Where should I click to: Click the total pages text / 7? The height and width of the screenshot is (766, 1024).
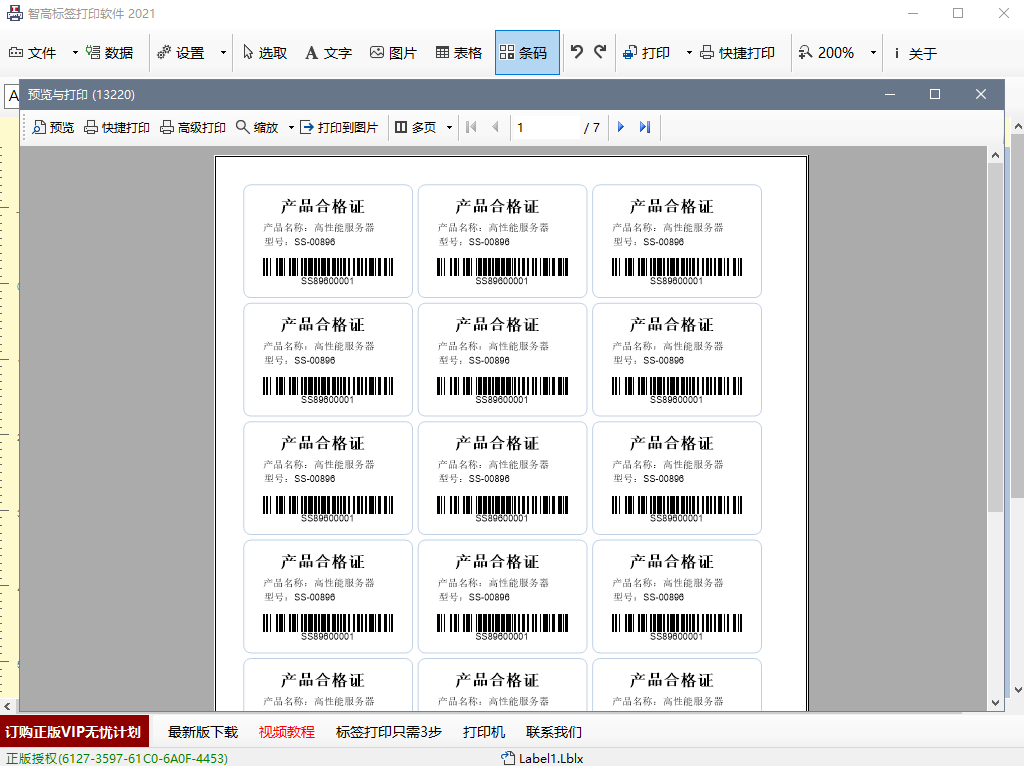592,127
